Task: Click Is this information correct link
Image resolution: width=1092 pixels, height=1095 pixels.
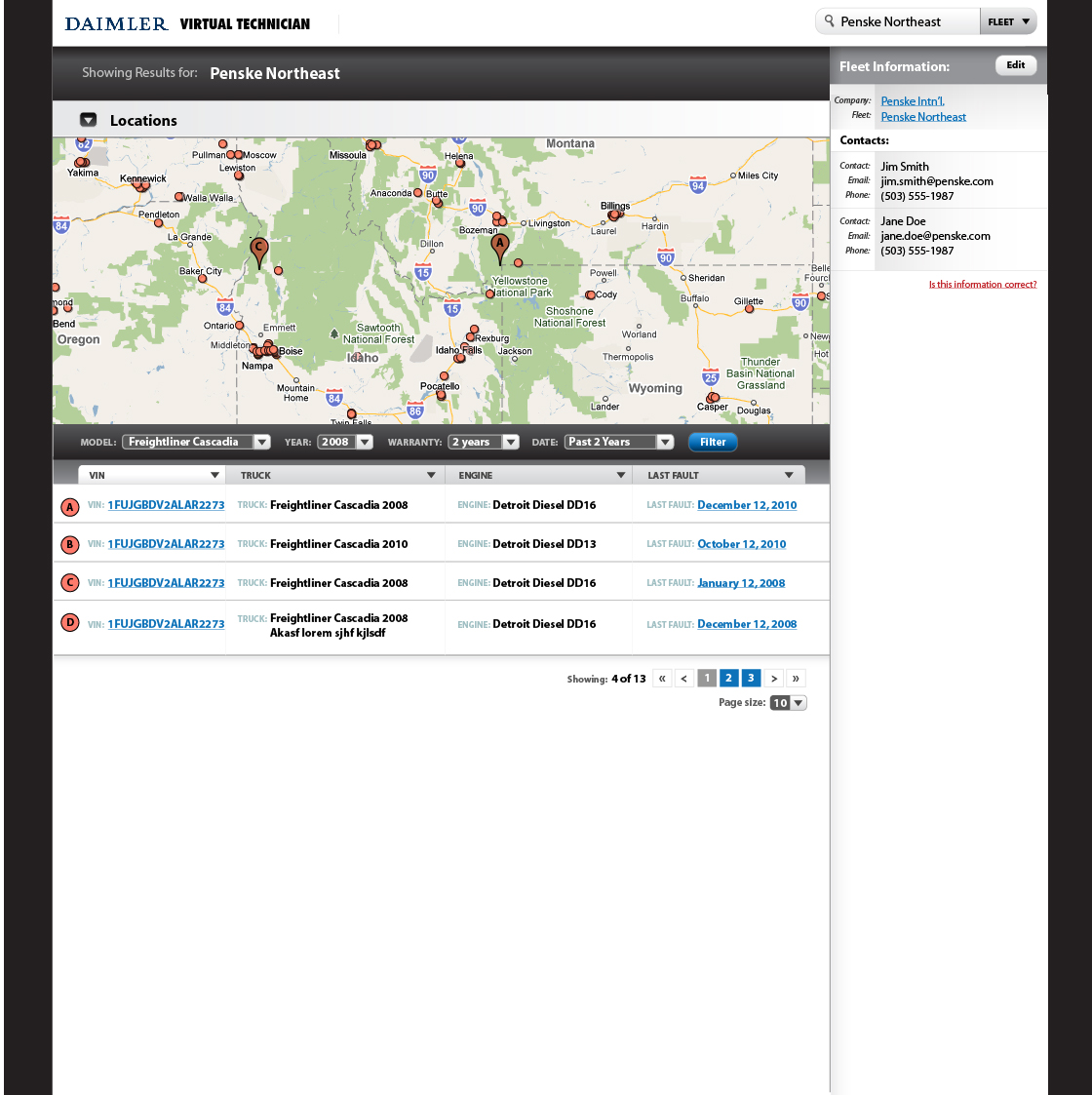Action: click(x=983, y=284)
